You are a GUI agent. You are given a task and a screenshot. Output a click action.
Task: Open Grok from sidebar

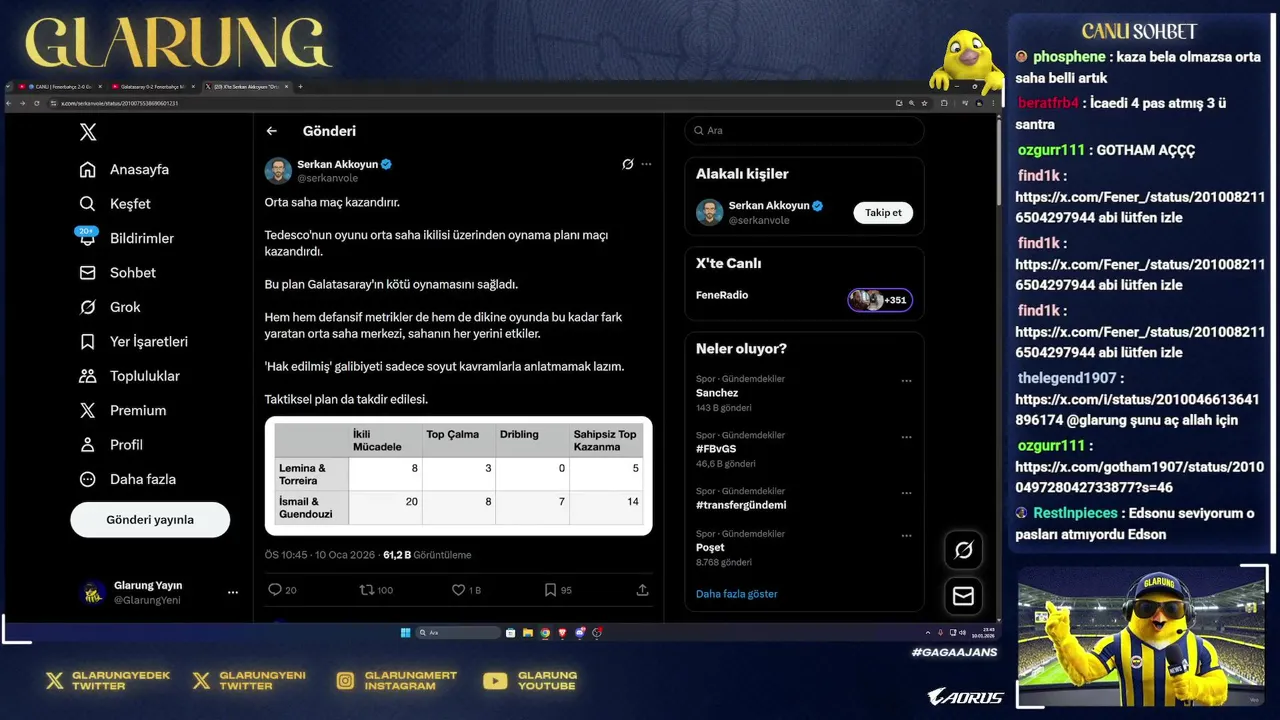click(110, 307)
